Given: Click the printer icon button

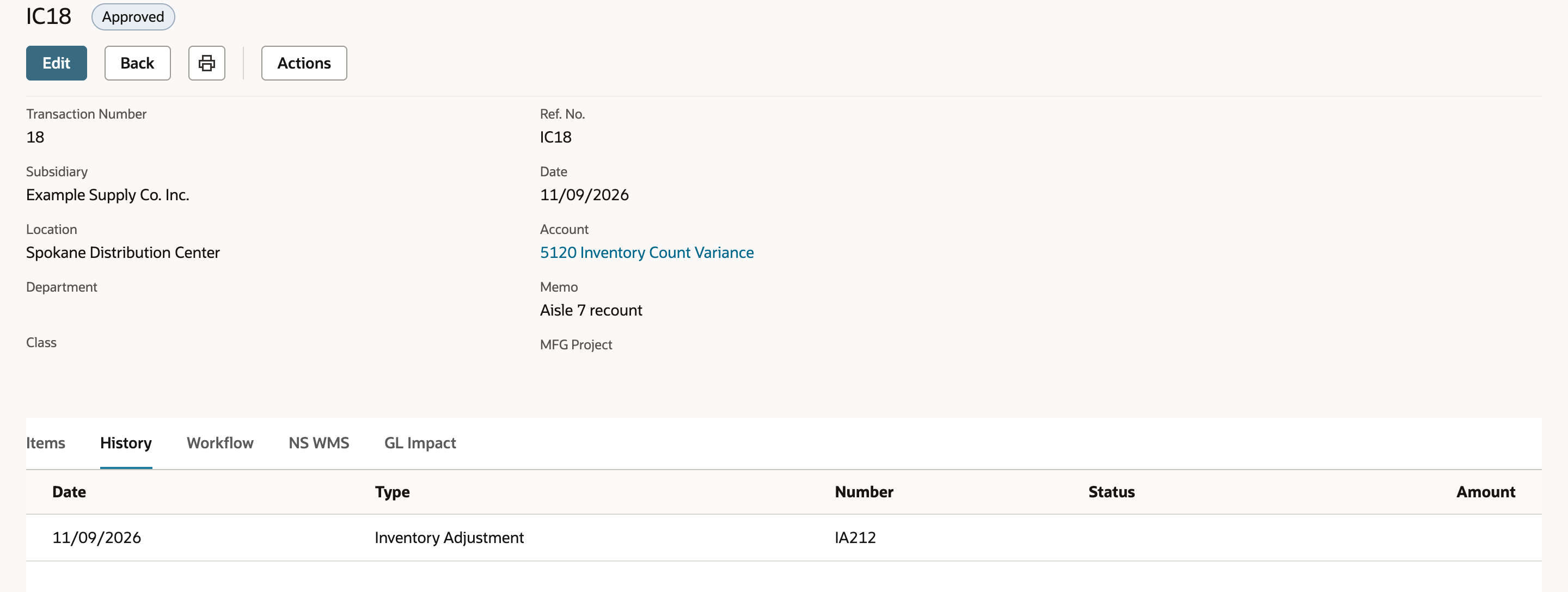Looking at the screenshot, I should coord(206,63).
